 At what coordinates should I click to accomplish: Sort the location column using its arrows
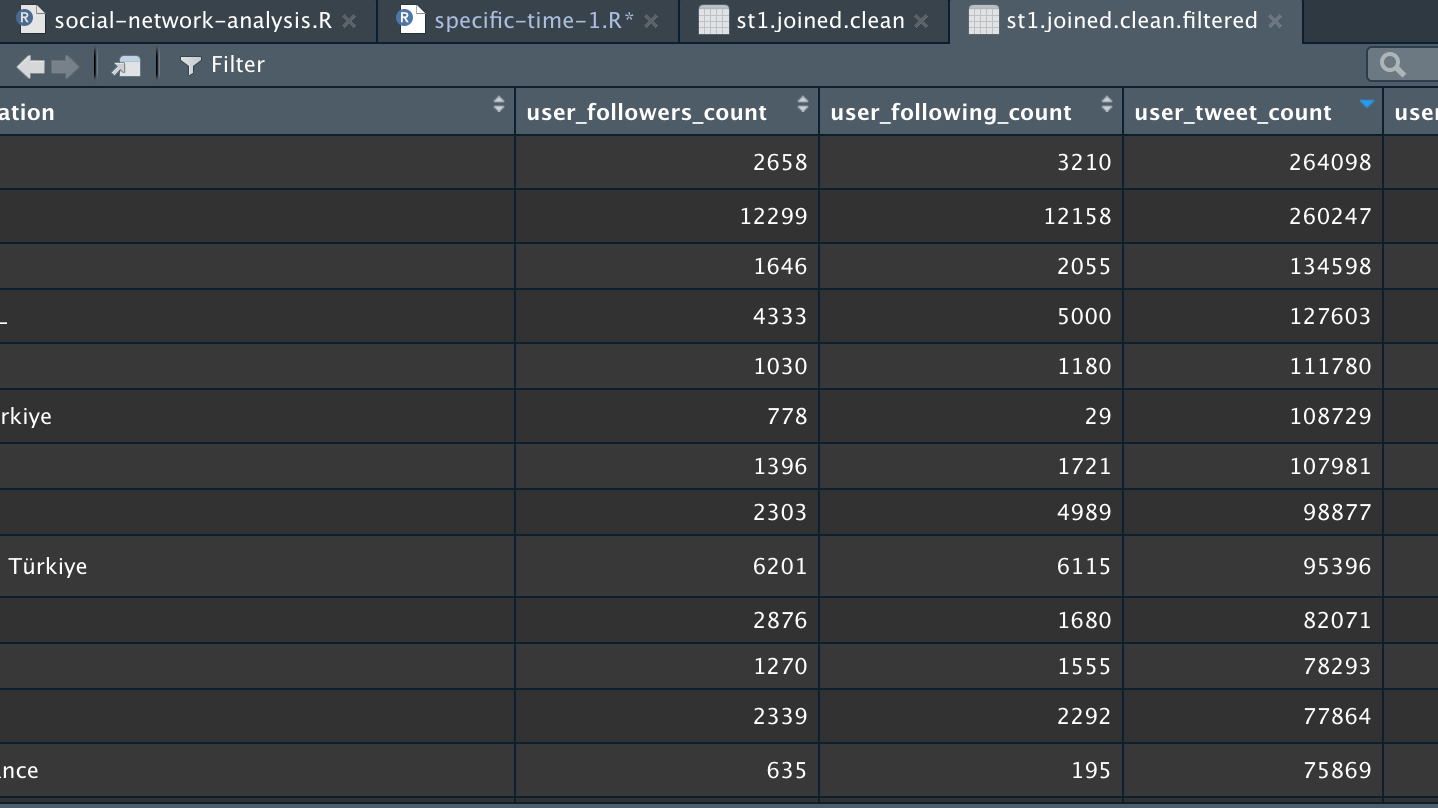pos(498,104)
